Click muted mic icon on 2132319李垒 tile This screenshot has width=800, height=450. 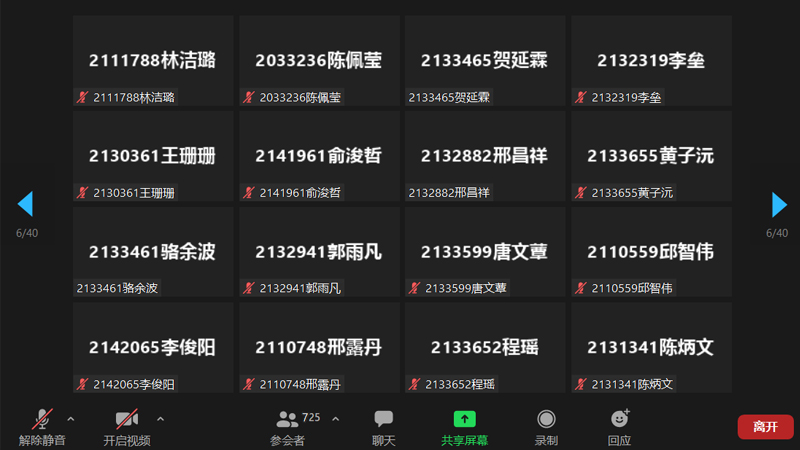click(x=581, y=97)
